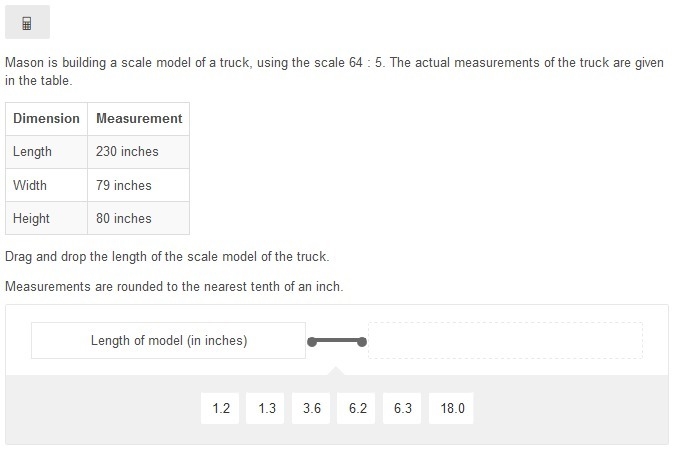Click the right dot of the connector
Screen dimensions: 675x449
[362, 342]
